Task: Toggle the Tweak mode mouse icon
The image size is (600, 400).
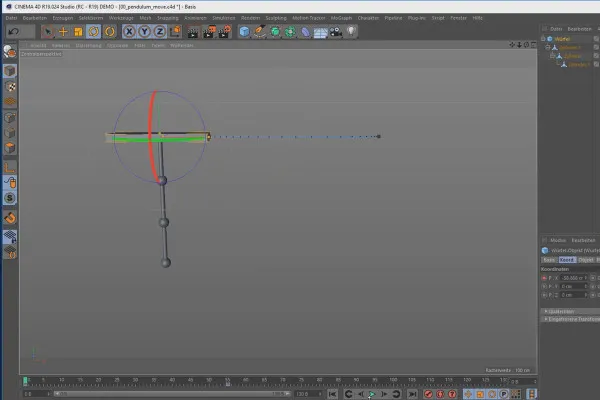Action: point(10,183)
